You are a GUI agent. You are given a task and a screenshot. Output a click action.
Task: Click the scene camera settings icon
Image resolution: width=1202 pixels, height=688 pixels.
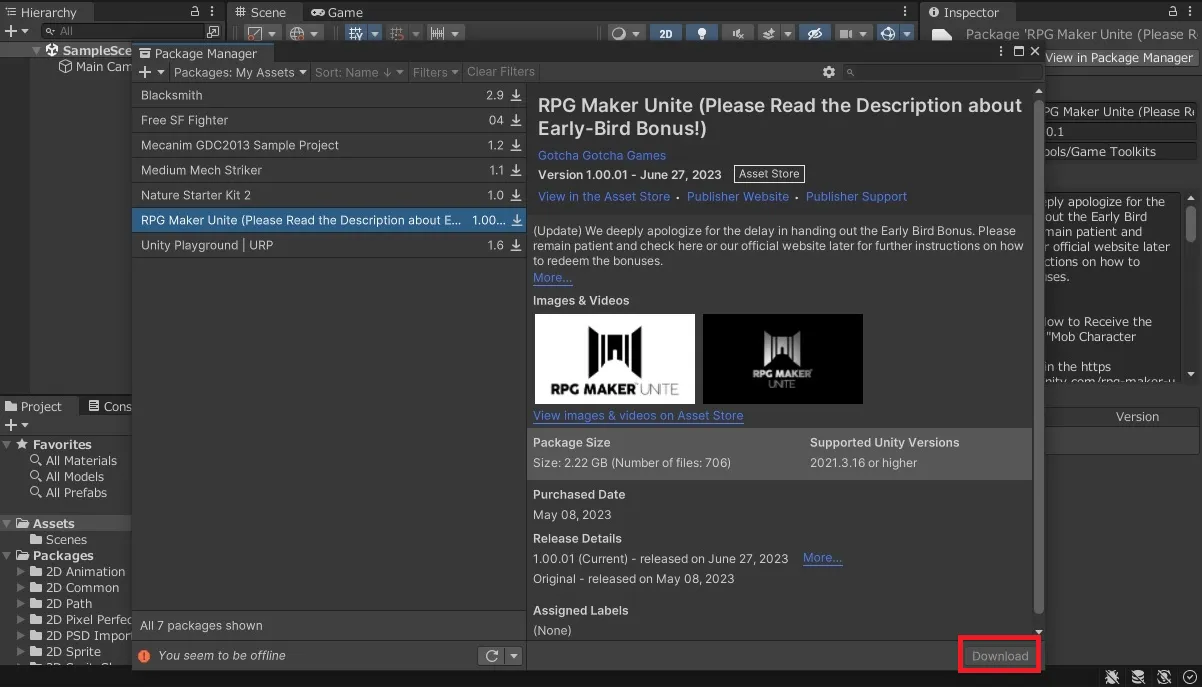click(x=846, y=33)
